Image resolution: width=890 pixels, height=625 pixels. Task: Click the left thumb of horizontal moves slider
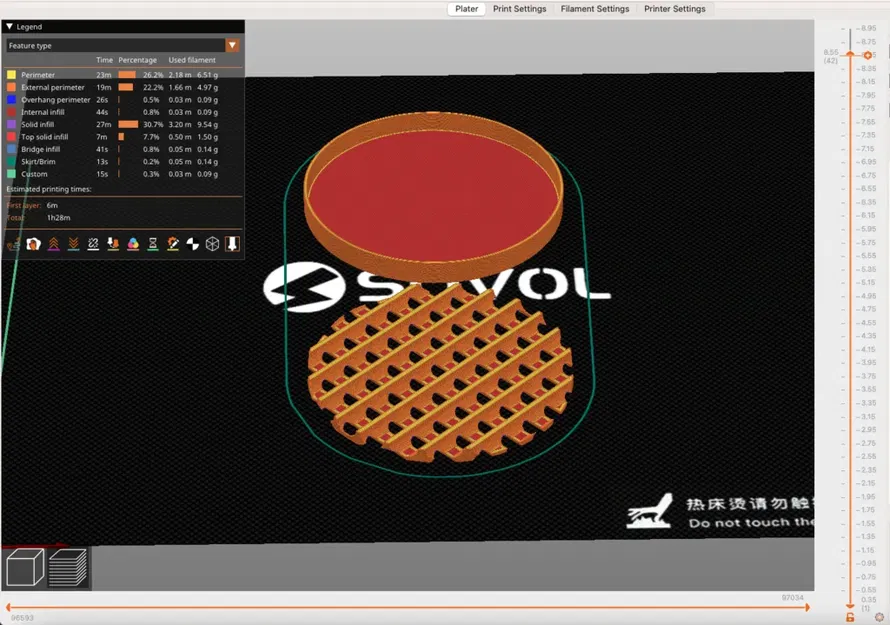click(x=9, y=607)
